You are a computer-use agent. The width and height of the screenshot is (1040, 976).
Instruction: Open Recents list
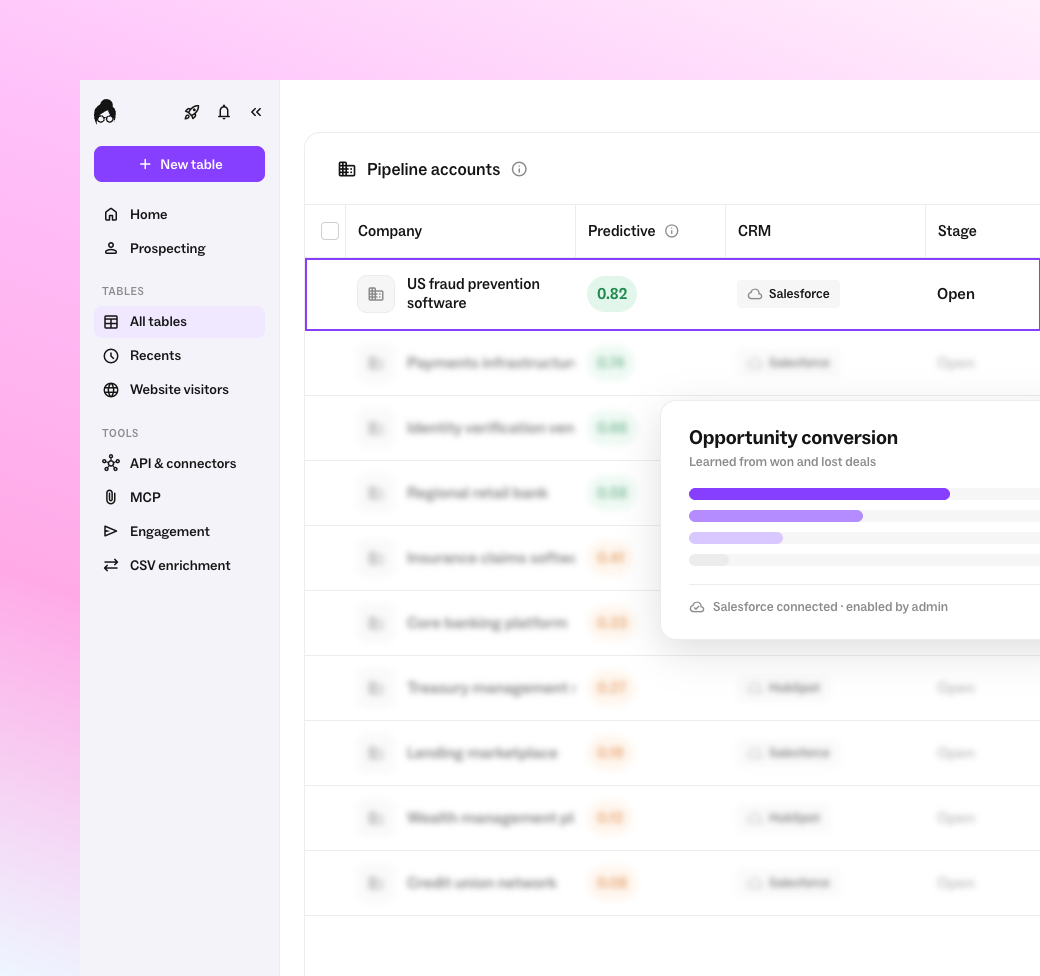click(x=179, y=355)
